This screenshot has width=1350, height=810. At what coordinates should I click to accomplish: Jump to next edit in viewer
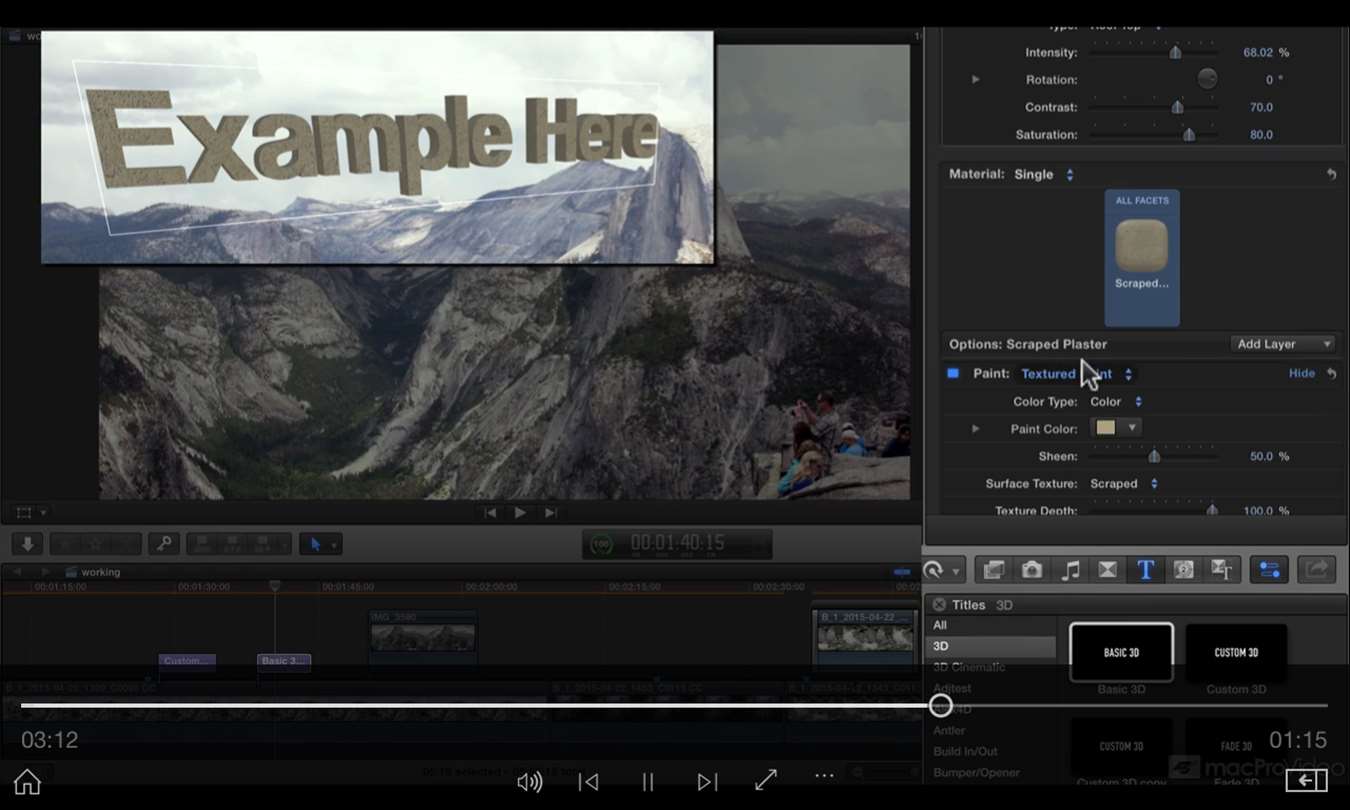click(550, 512)
